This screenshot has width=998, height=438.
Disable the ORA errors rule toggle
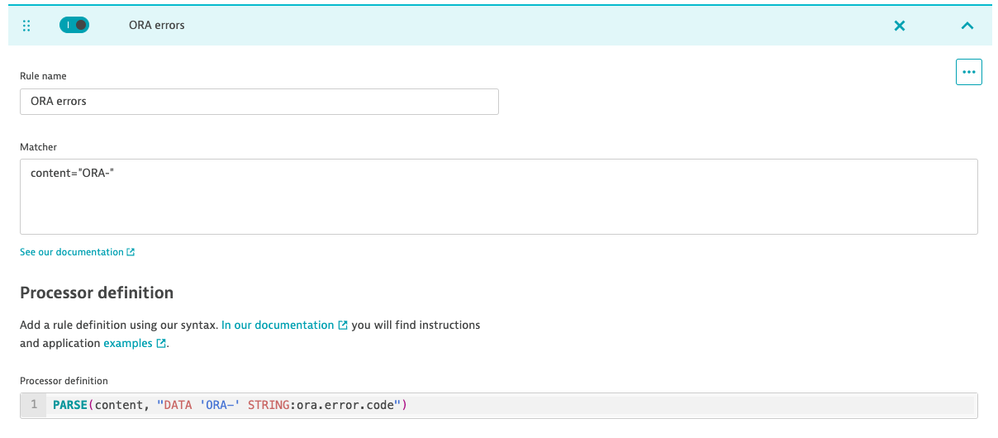[74, 25]
